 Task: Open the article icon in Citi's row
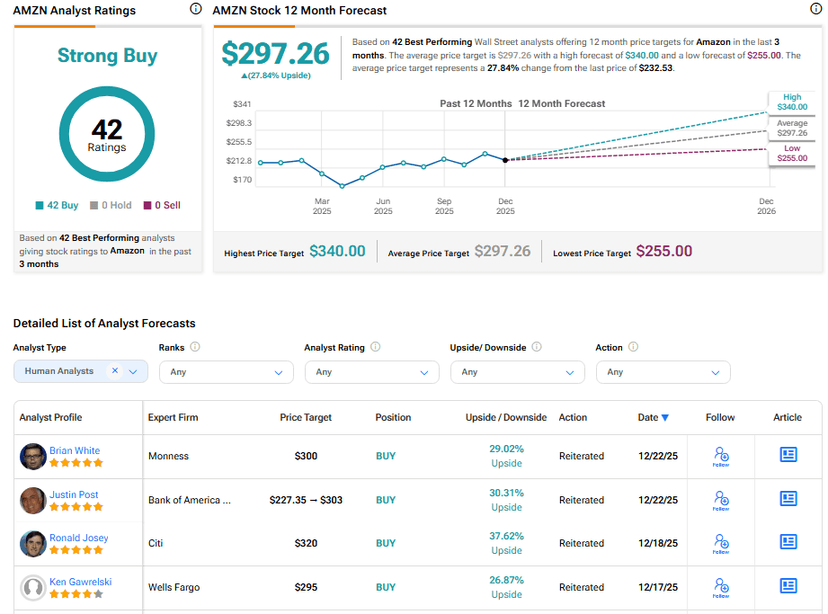[x=787, y=543]
